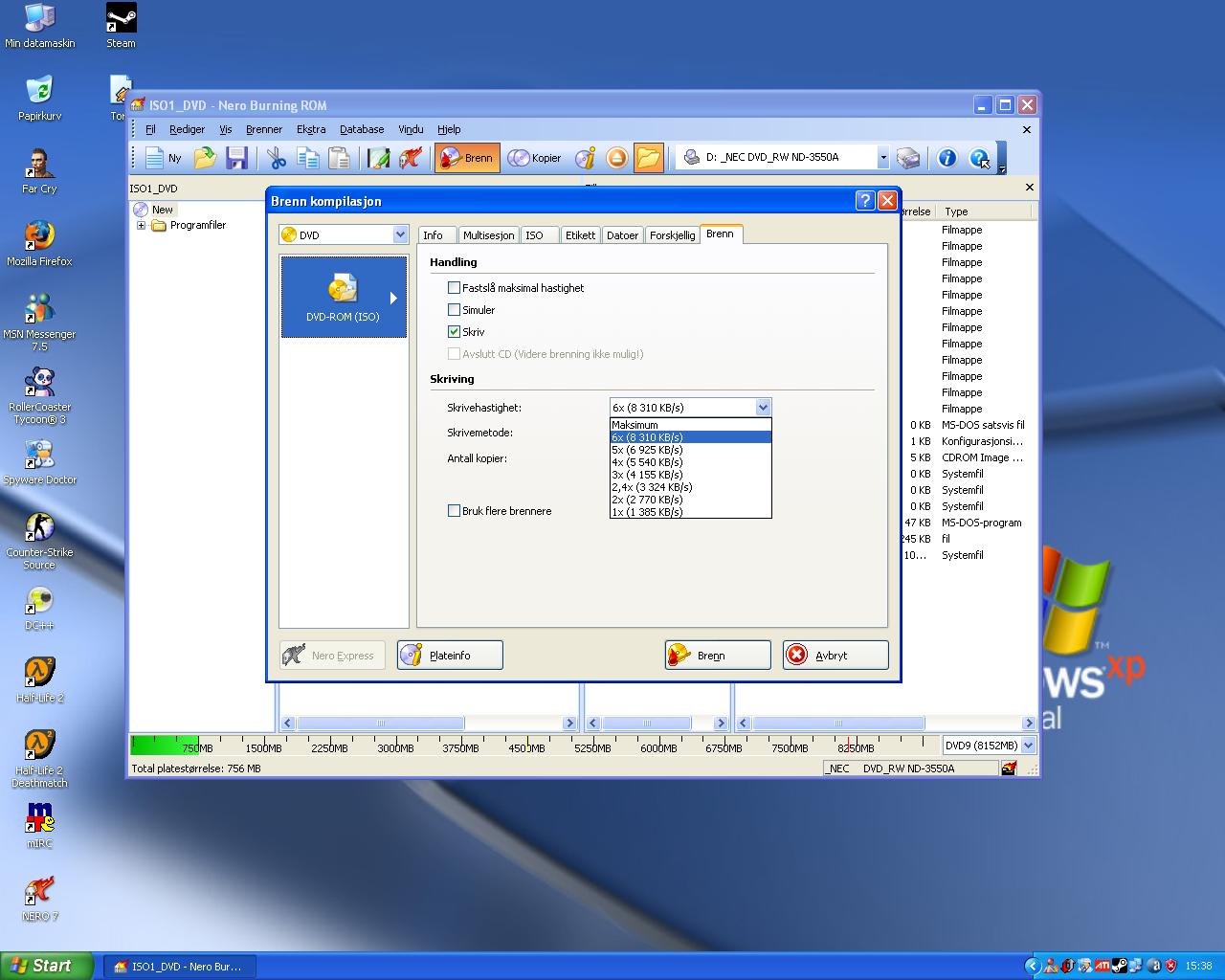
Task: Open NERO 7 desktop shortcut
Action: tap(39, 899)
